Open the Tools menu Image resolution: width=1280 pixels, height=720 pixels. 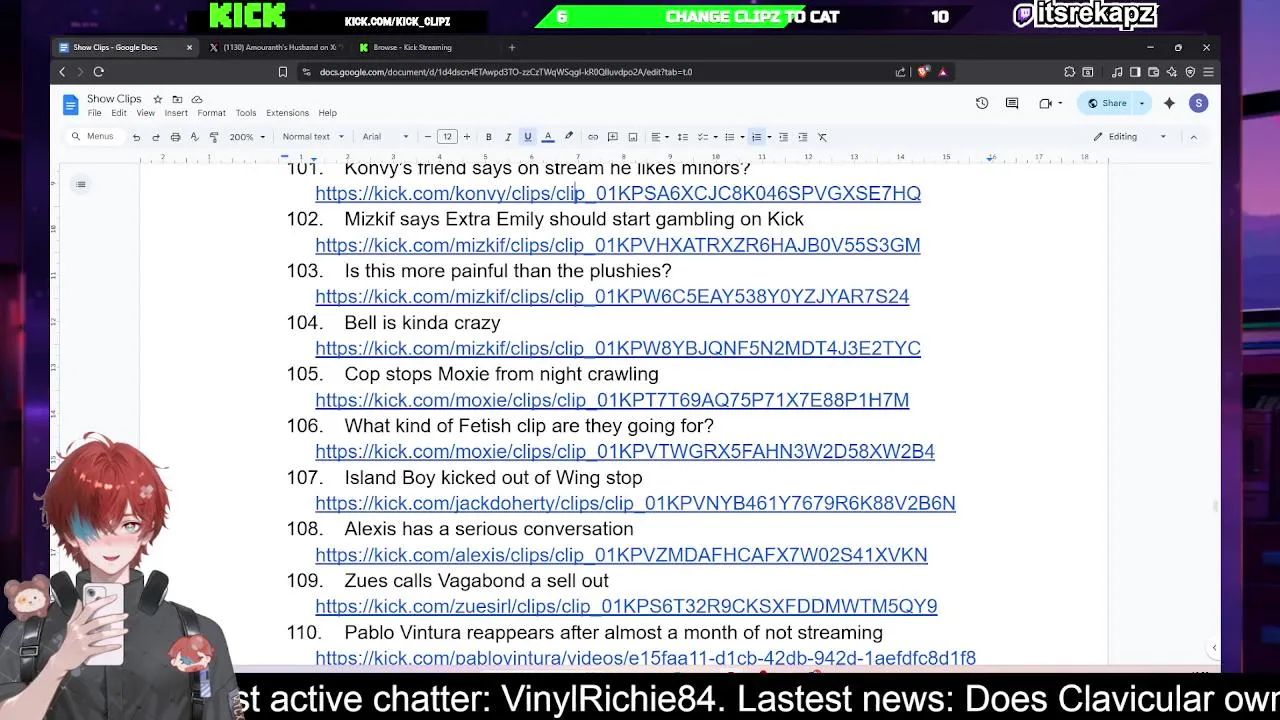tap(246, 113)
